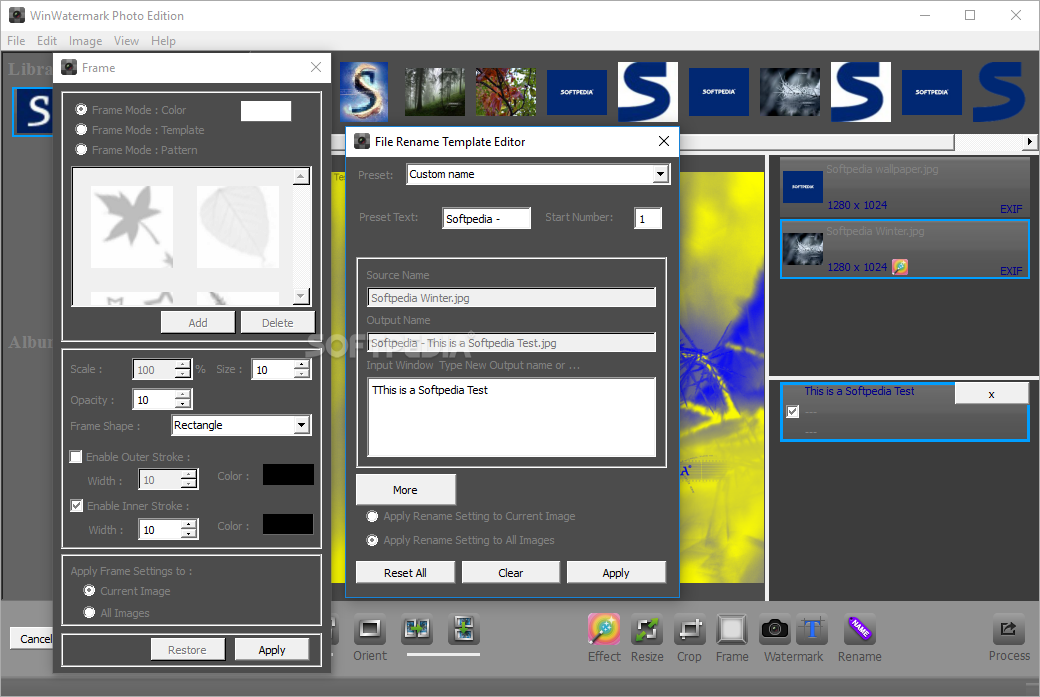
Task: Click EXIF on Softpedia wallpaper.jpg row
Action: click(1011, 209)
